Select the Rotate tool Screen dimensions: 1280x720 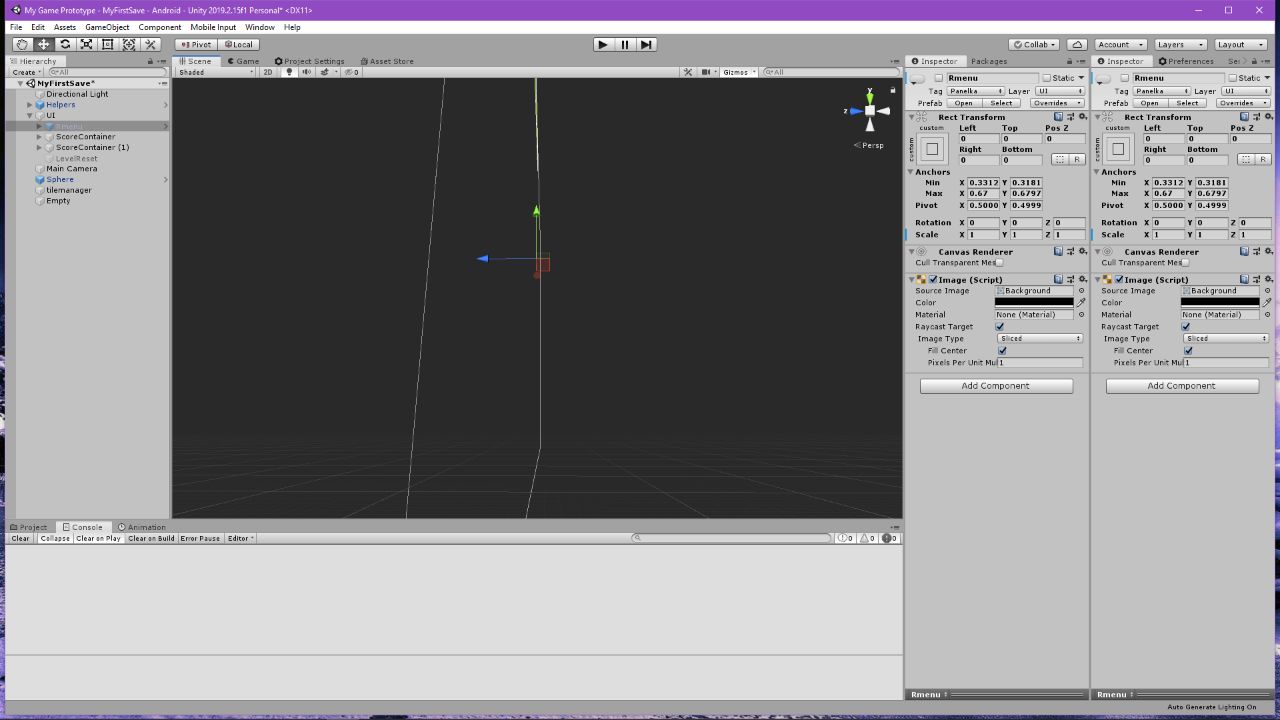click(x=65, y=44)
